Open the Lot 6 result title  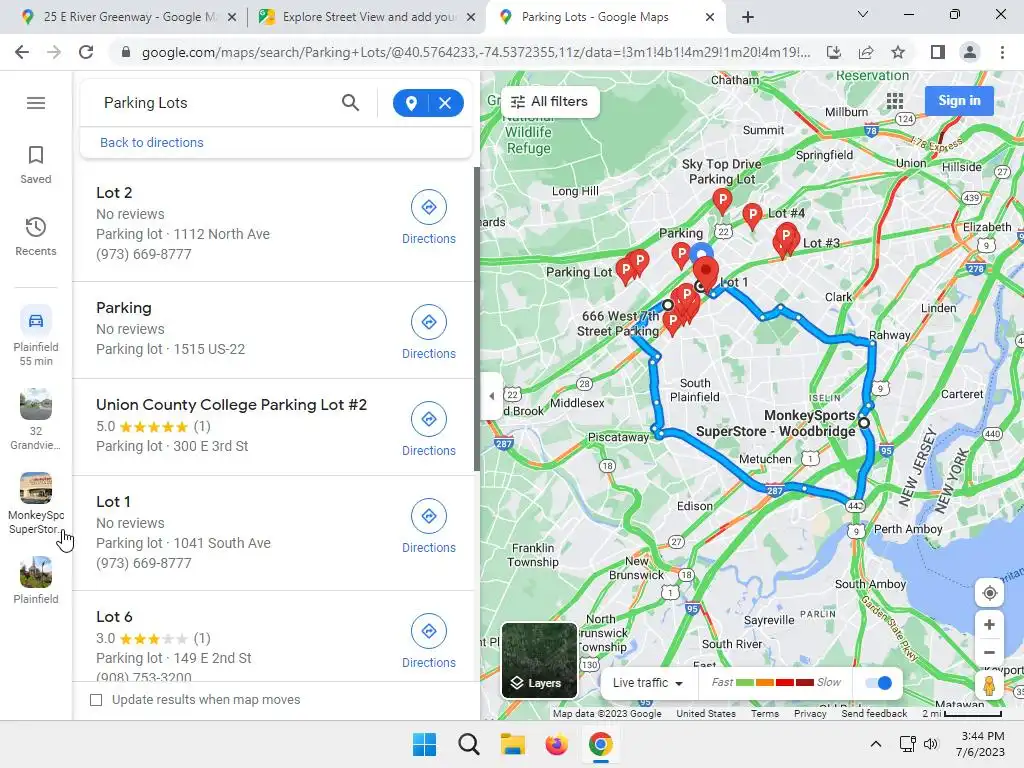click(114, 617)
